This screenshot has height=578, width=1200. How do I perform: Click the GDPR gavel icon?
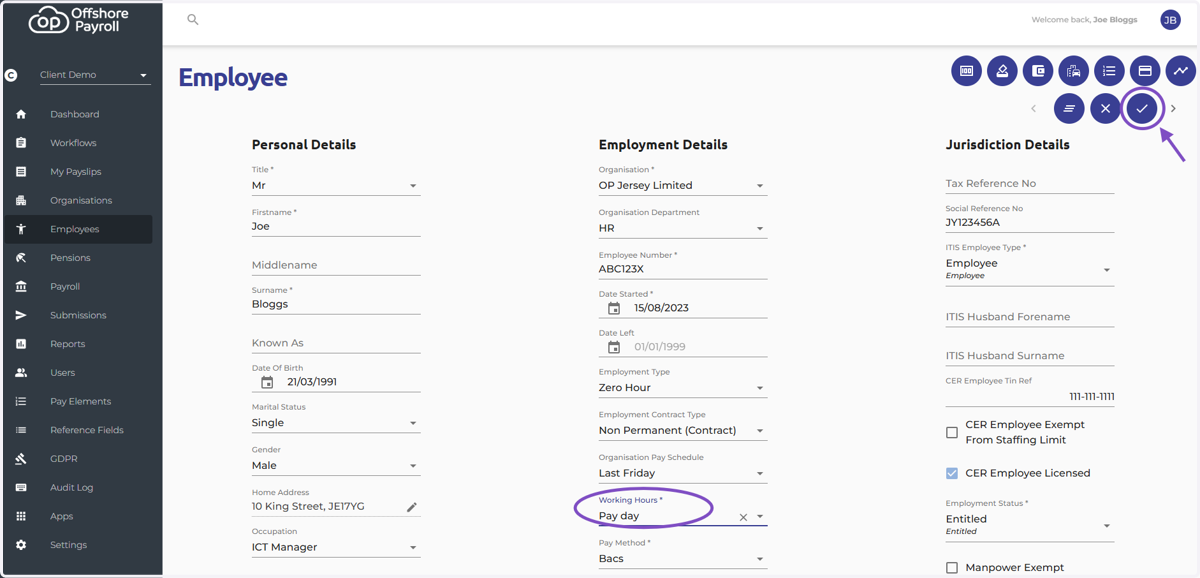click(21, 459)
